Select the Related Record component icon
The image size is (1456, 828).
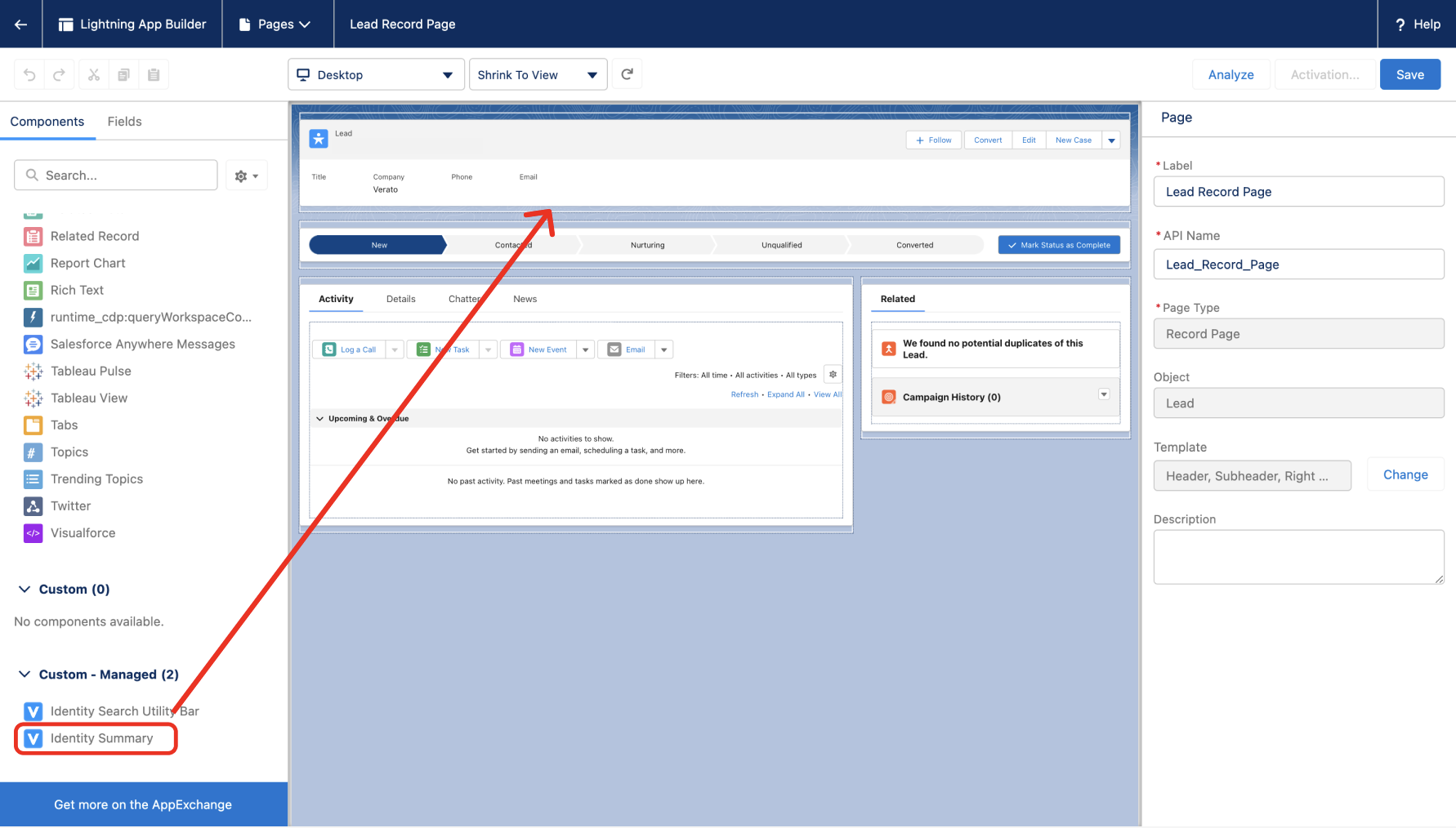click(x=33, y=236)
